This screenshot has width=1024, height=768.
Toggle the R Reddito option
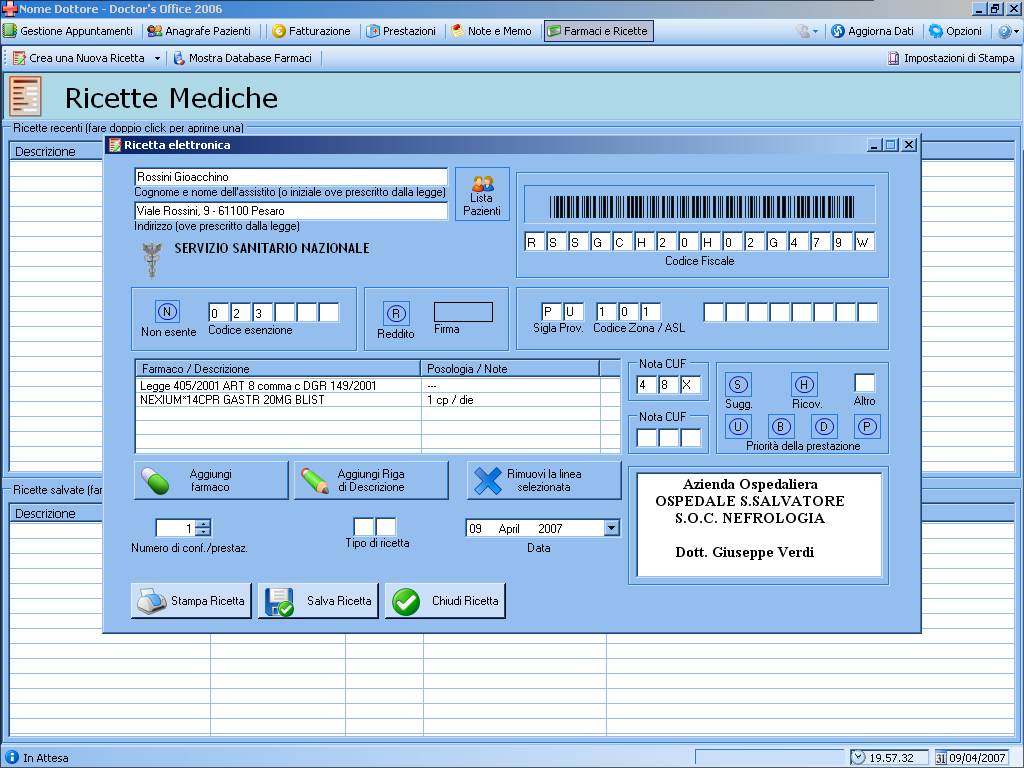[x=396, y=313]
